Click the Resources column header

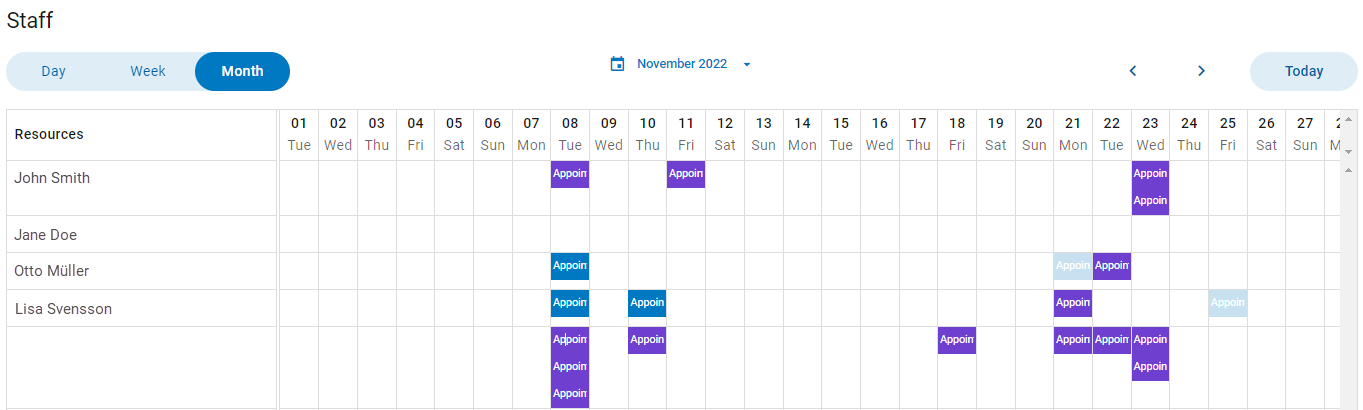[x=49, y=134]
